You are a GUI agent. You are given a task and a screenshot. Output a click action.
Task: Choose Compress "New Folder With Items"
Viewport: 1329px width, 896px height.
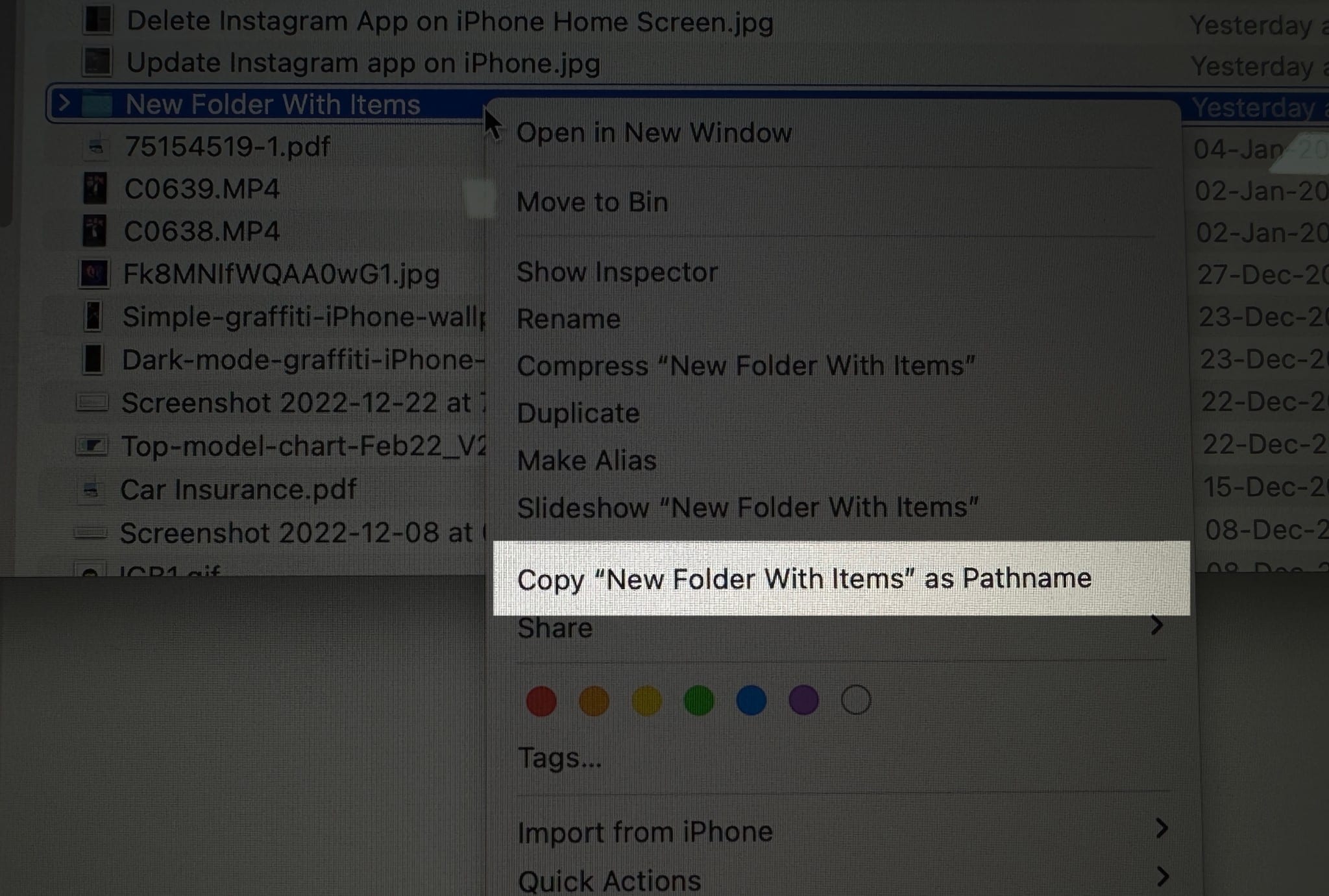click(746, 366)
